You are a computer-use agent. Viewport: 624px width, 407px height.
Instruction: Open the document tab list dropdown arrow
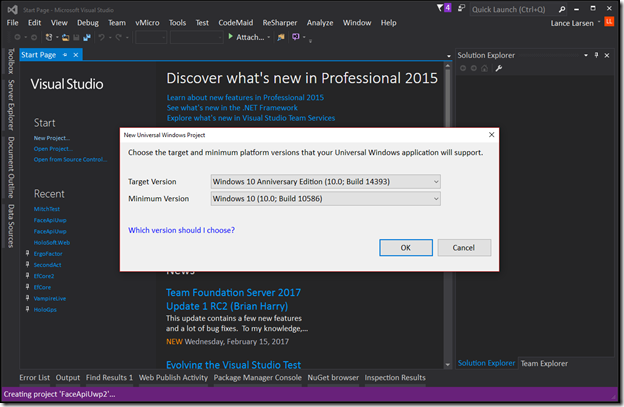(x=448, y=56)
